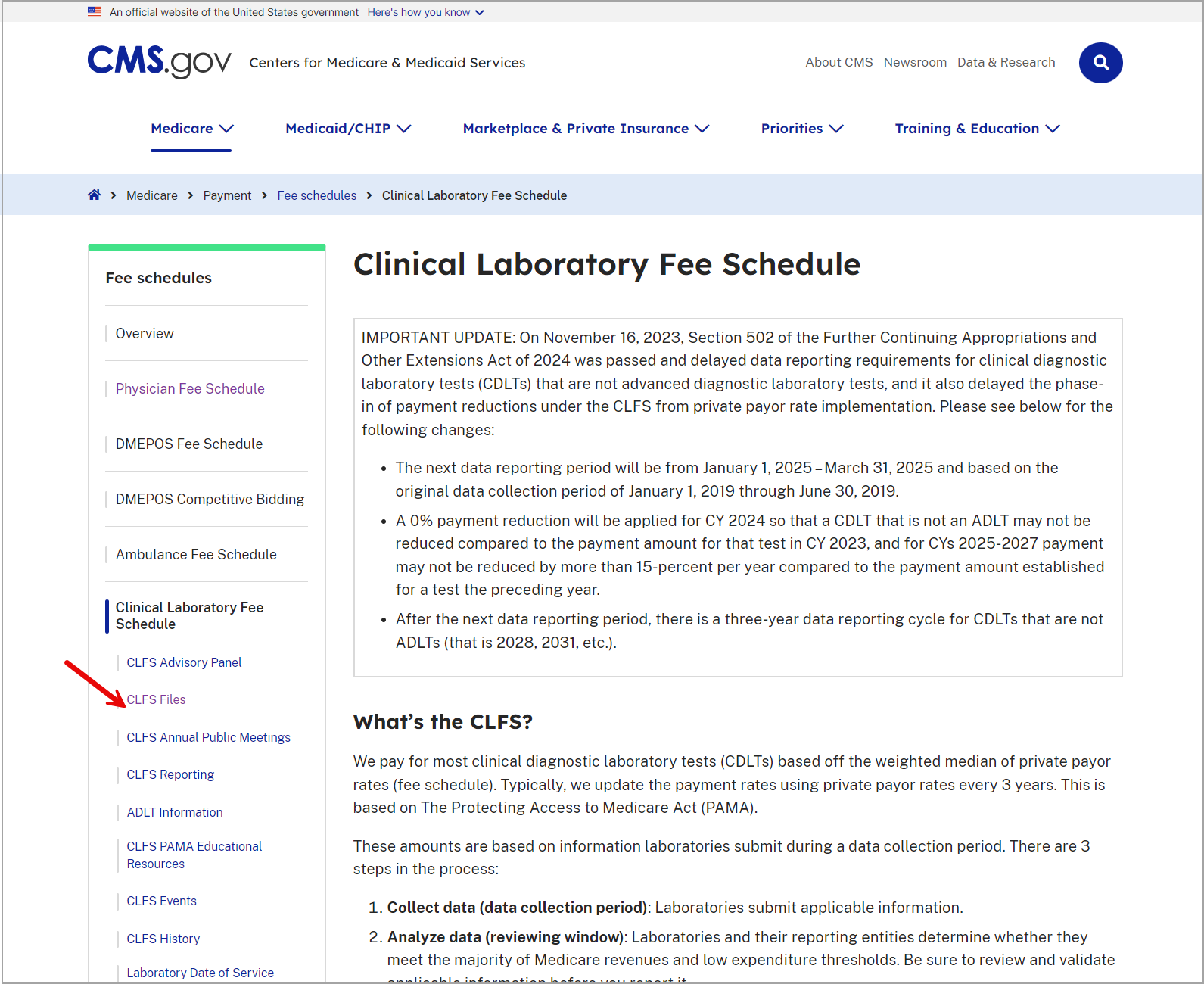Expand "Here's how you know" banner
Screen dimensions: 1204x984
425,12
